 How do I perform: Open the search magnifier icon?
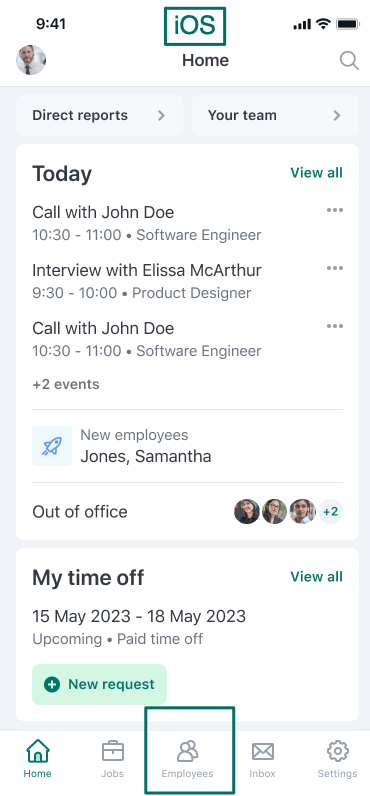(349, 60)
